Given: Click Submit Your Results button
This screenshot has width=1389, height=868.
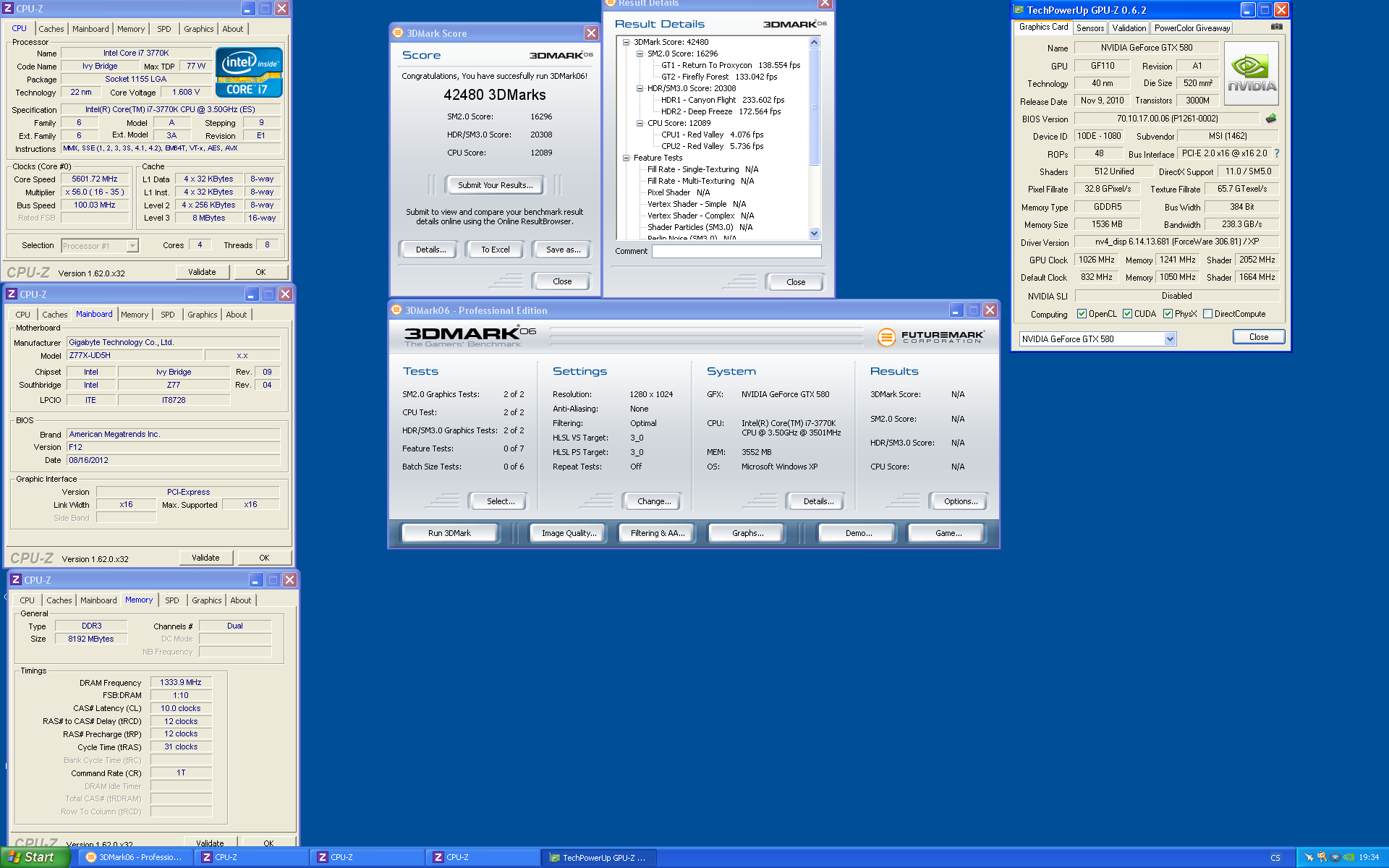Looking at the screenshot, I should [x=495, y=185].
